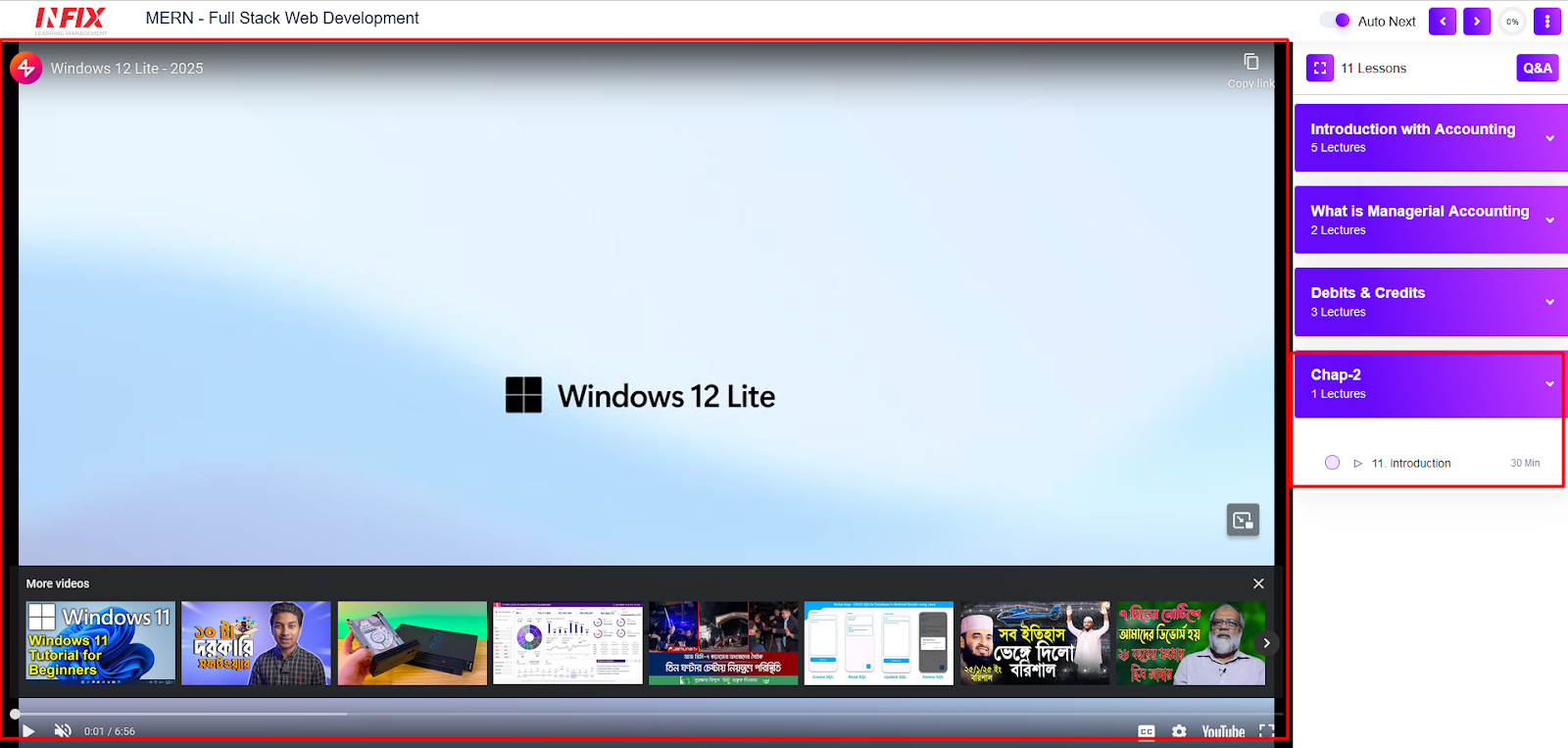Screen dimensions: 1568x748
Task: Play the video
Action: click(x=28, y=731)
